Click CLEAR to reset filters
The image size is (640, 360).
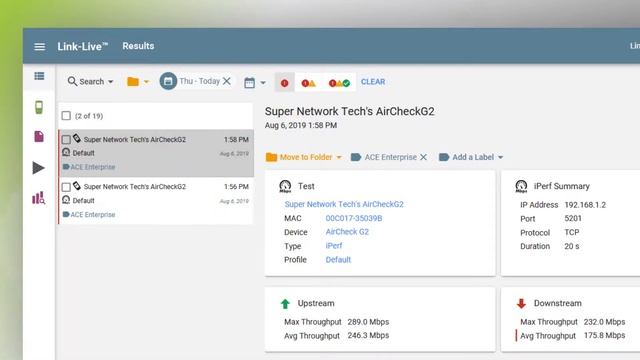373,82
